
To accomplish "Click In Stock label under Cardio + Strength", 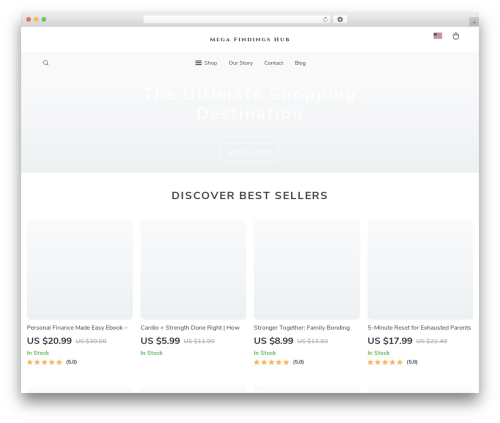I will click(x=152, y=353).
